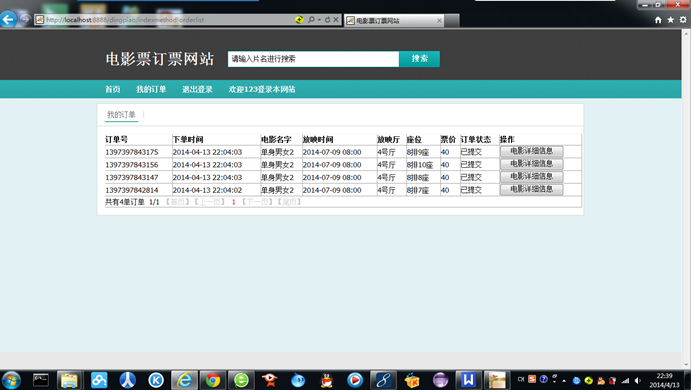Open a new blank browser tab
The width and height of the screenshot is (693, 392).
(452, 20)
